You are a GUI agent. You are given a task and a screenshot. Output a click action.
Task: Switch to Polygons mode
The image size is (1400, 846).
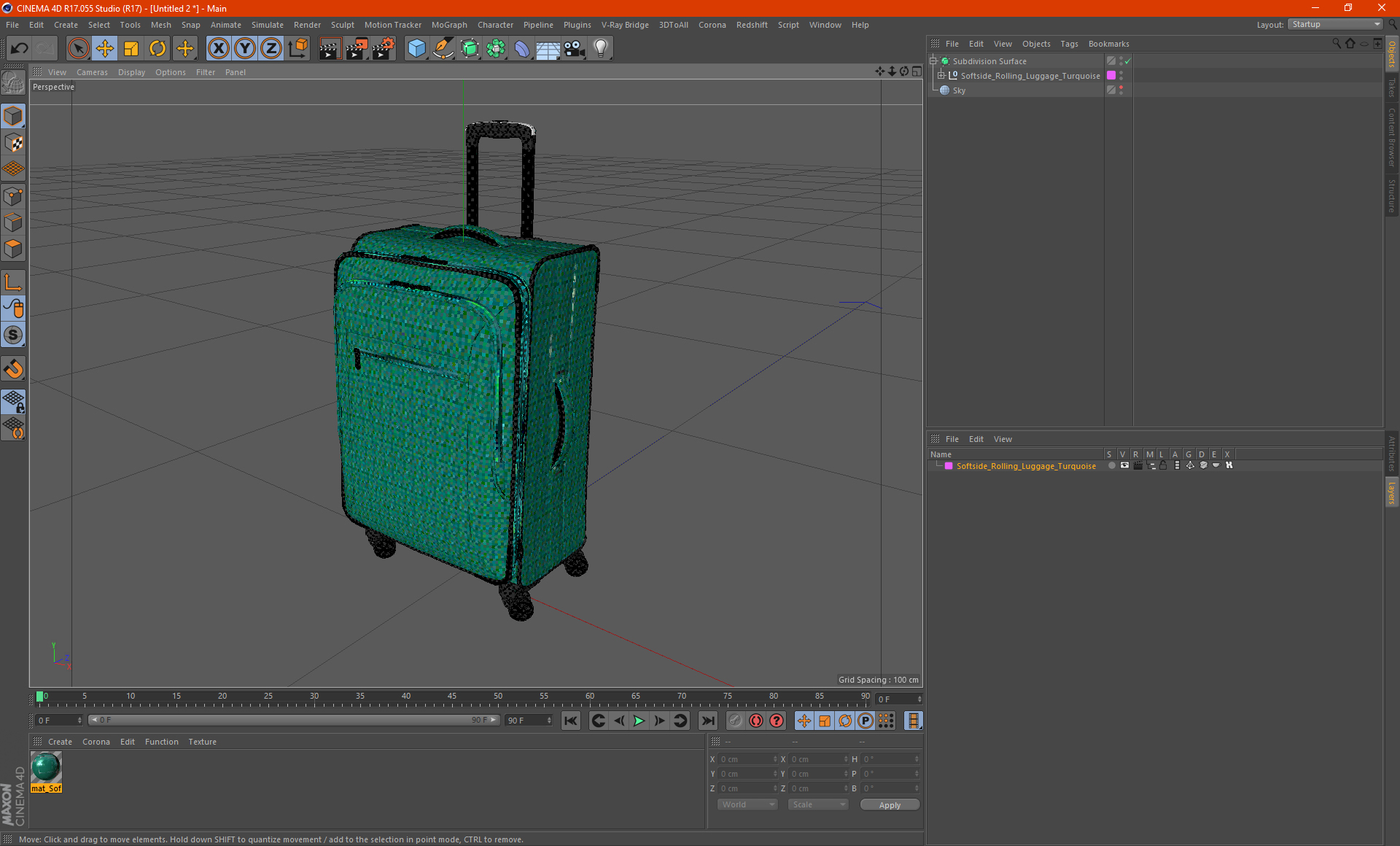point(13,249)
